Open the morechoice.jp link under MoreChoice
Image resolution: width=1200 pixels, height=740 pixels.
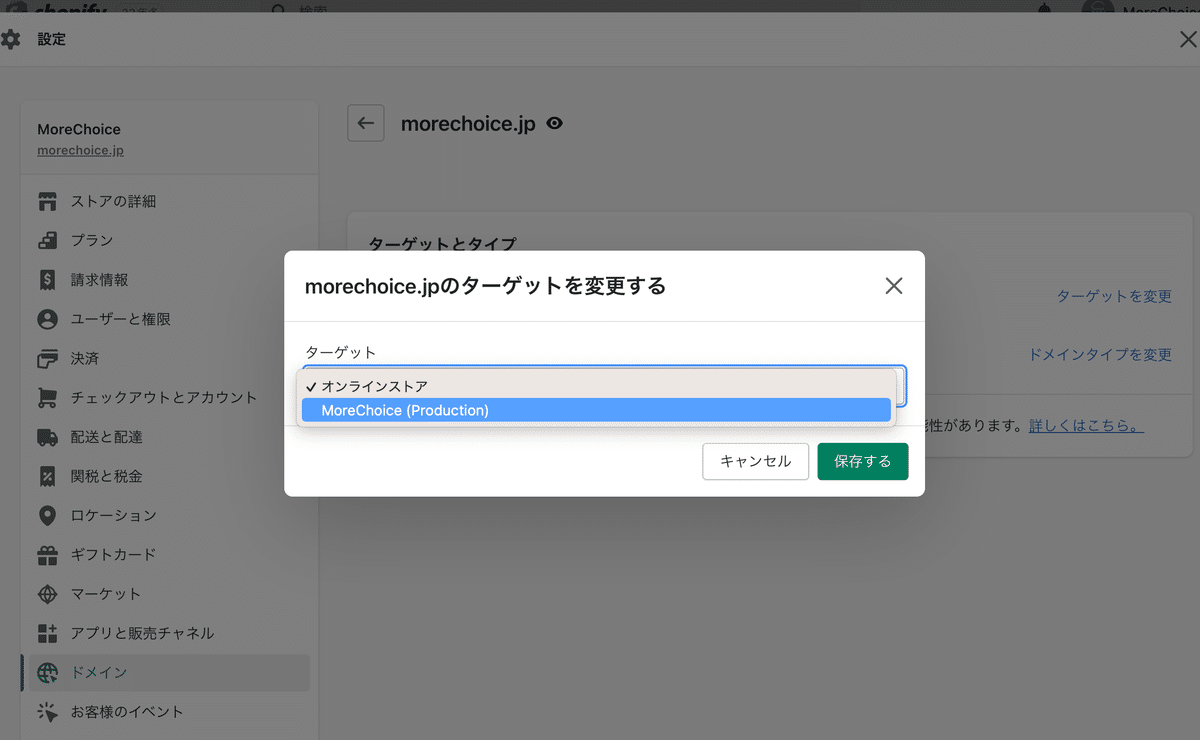click(x=80, y=151)
